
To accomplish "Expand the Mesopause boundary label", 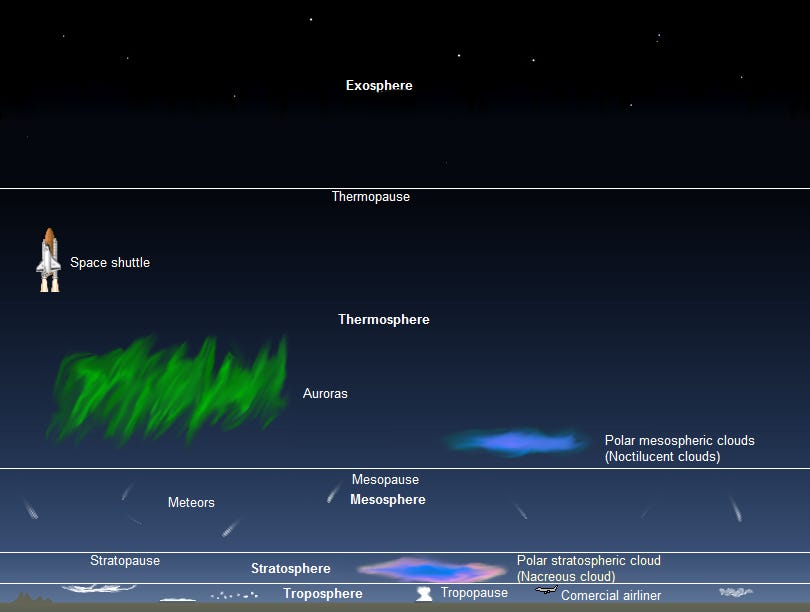I will pos(386,479).
